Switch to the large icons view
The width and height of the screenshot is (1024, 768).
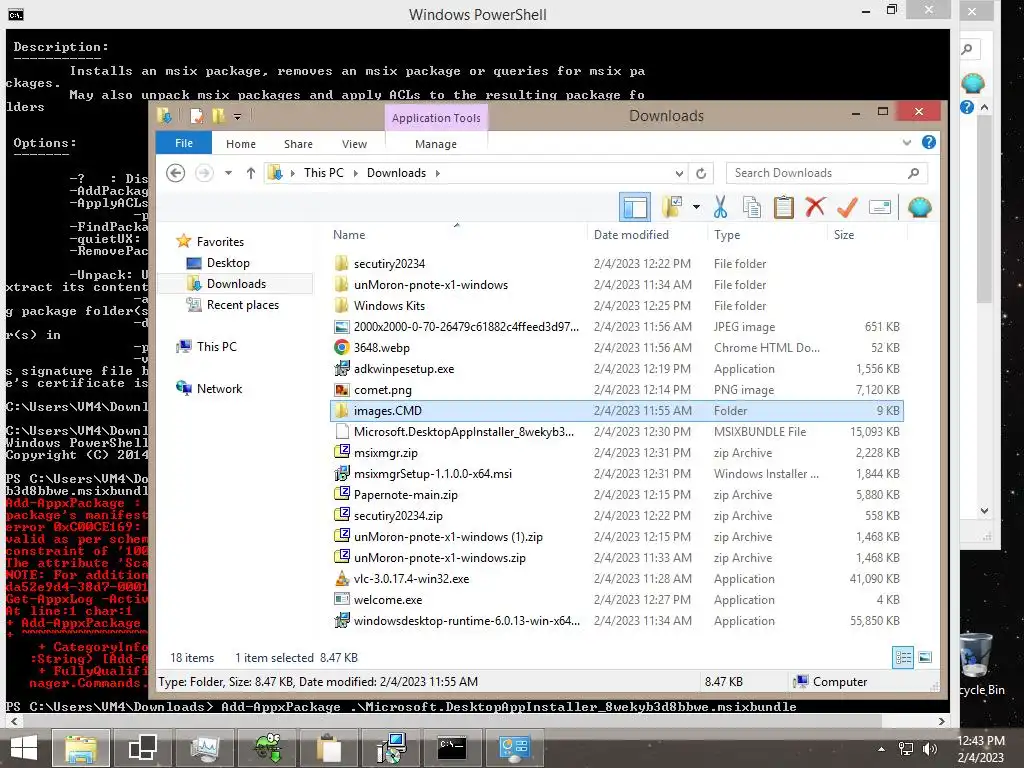[925, 657]
